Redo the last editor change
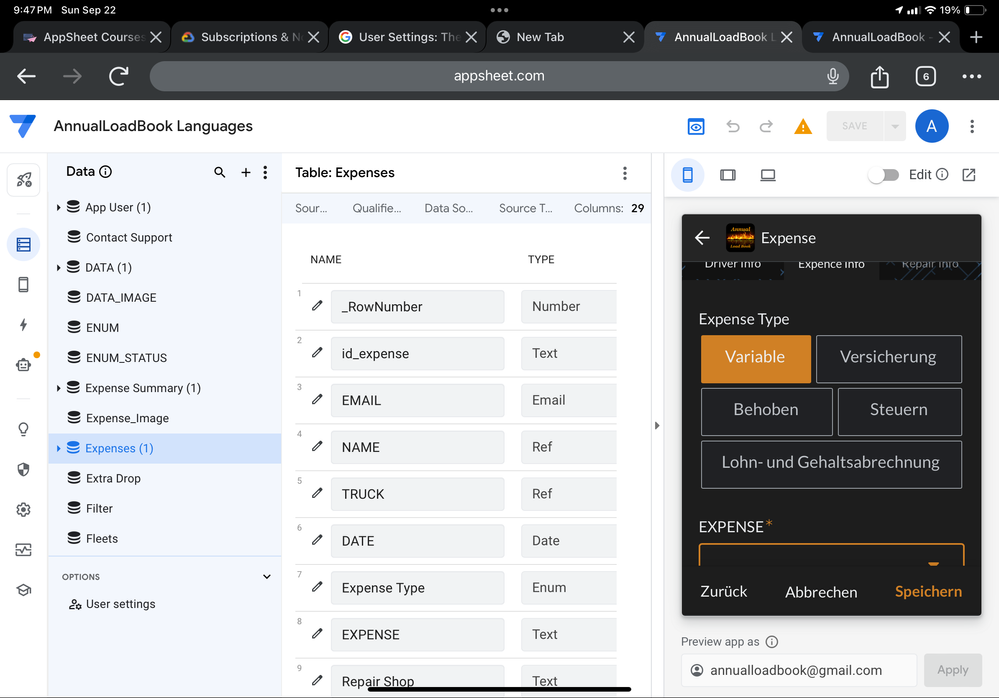This screenshot has height=698, width=999. pos(766,127)
